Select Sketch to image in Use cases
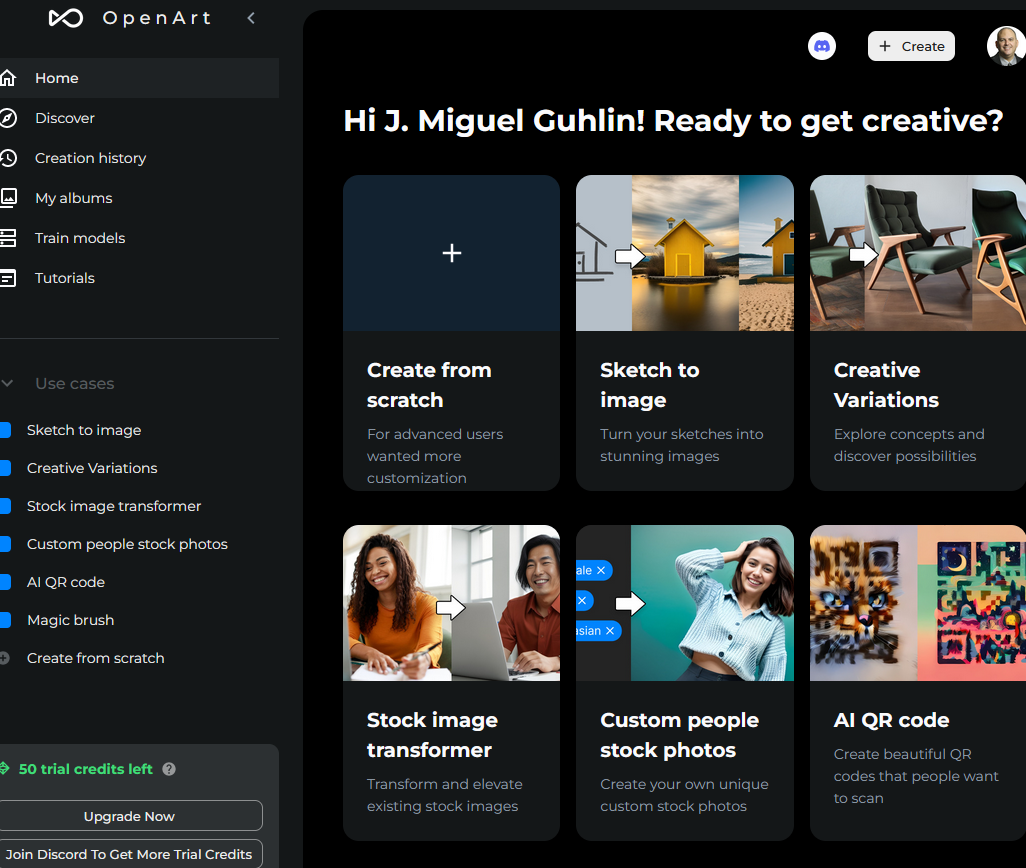Screen dimensions: 1026x868 click(x=84, y=430)
